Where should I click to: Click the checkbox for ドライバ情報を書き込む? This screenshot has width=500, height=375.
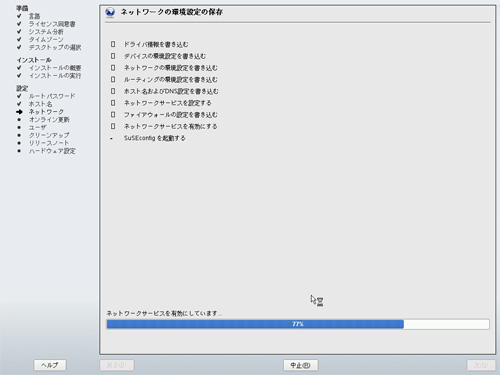[x=113, y=44]
